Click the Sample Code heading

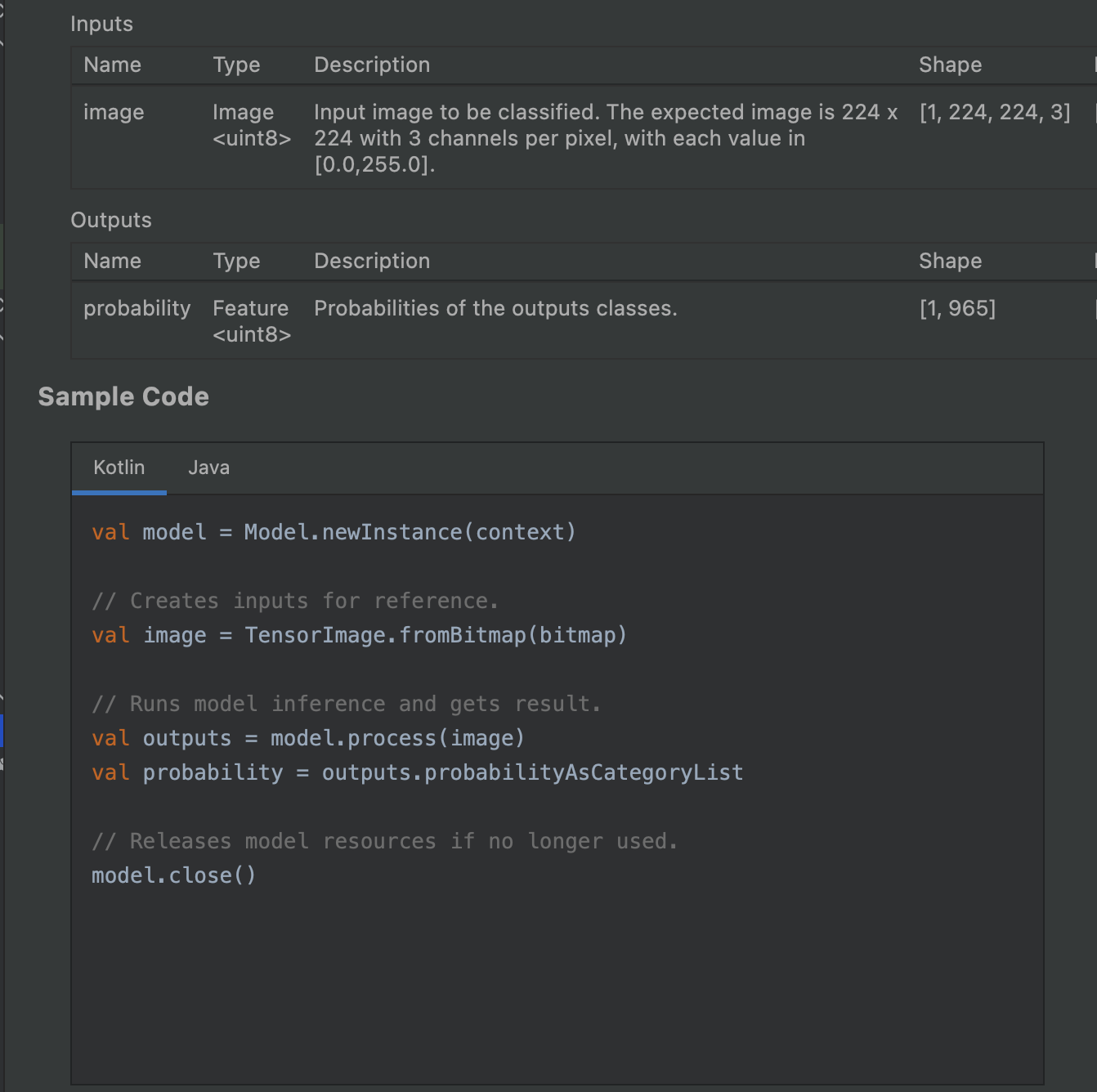point(123,396)
